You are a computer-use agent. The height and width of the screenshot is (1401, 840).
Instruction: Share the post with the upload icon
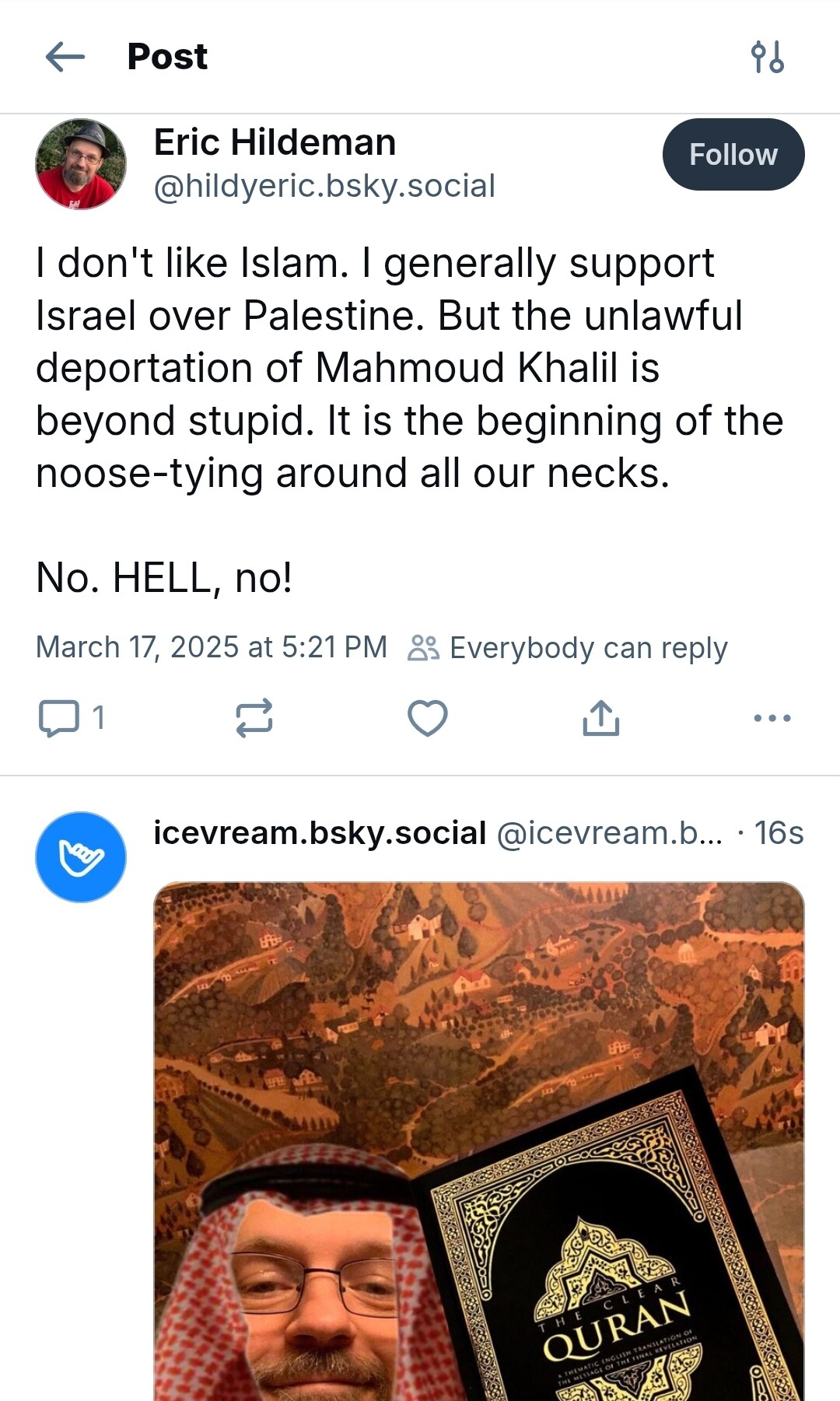[600, 718]
